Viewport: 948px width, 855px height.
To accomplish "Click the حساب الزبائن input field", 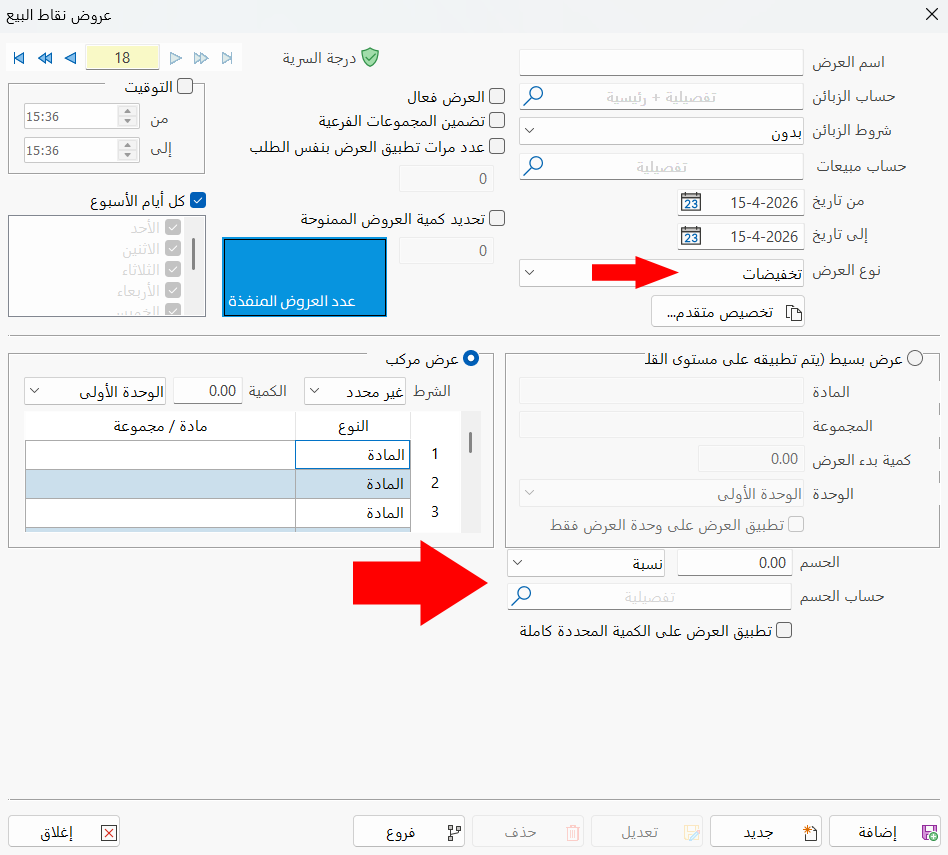I will click(661, 97).
